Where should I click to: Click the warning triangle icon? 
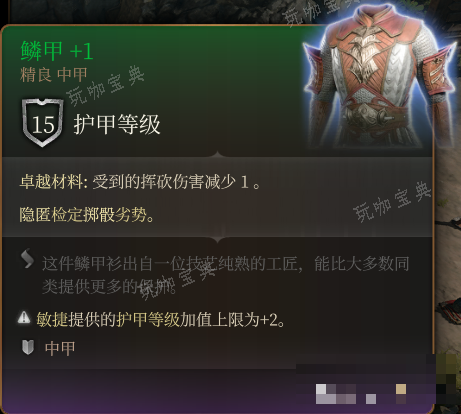pyautogui.click(x=24, y=317)
